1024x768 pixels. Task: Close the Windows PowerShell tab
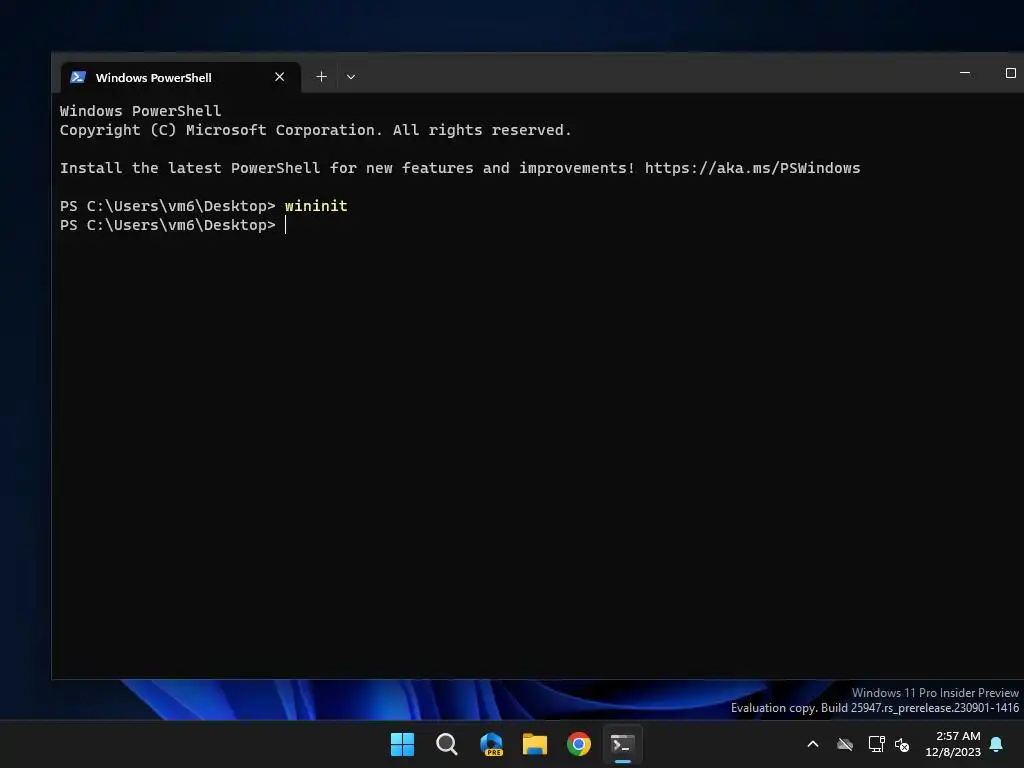point(280,77)
